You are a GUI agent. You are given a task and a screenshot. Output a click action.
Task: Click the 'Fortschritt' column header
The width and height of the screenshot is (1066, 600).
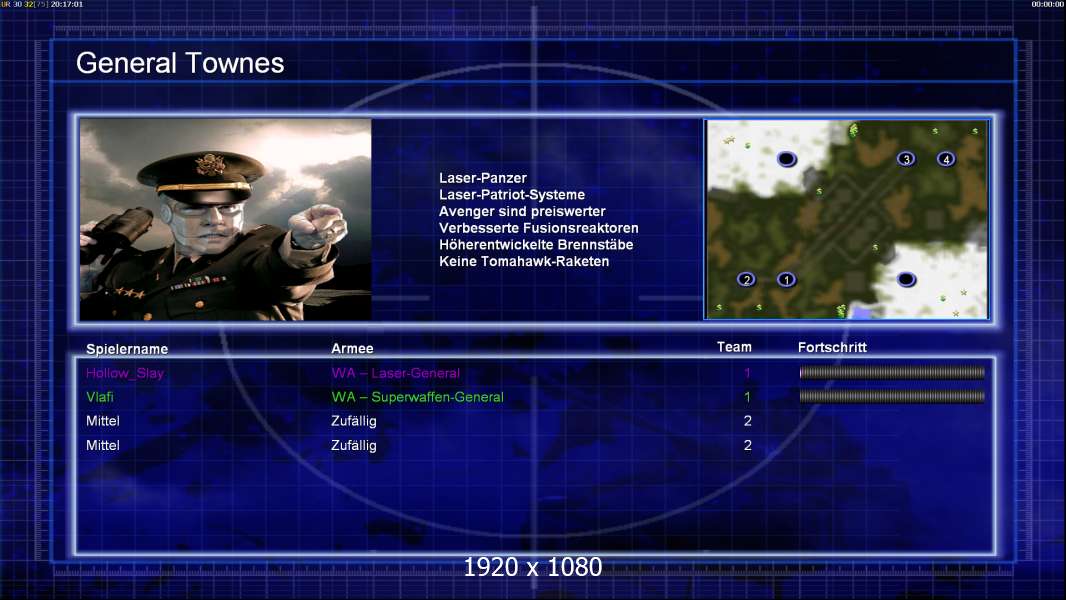(832, 347)
